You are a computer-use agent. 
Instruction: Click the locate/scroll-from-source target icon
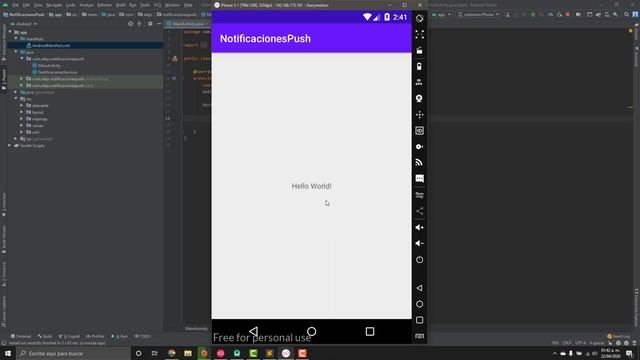131,24
